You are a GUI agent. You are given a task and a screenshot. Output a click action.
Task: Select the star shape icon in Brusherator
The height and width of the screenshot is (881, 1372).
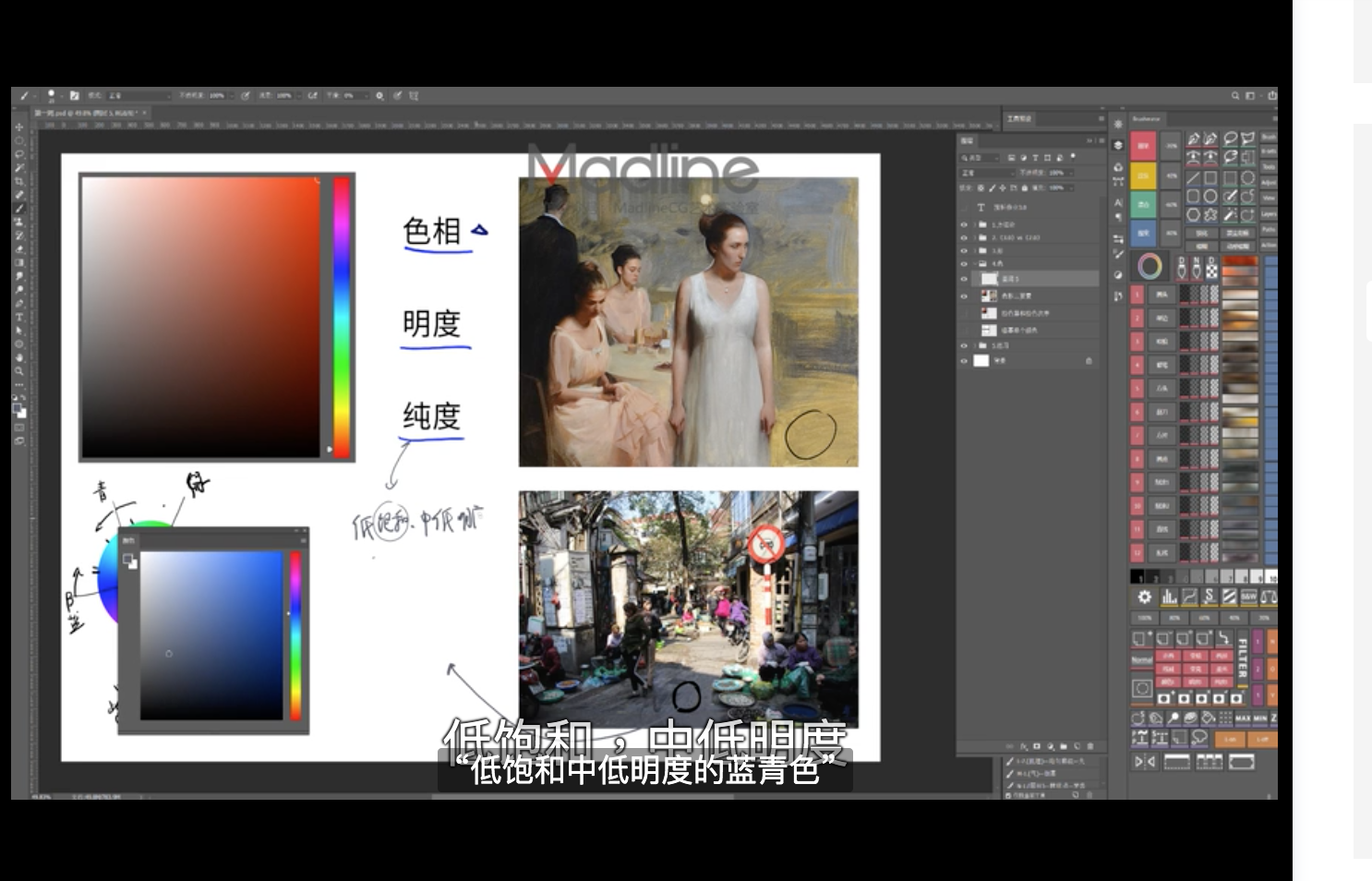1210,214
